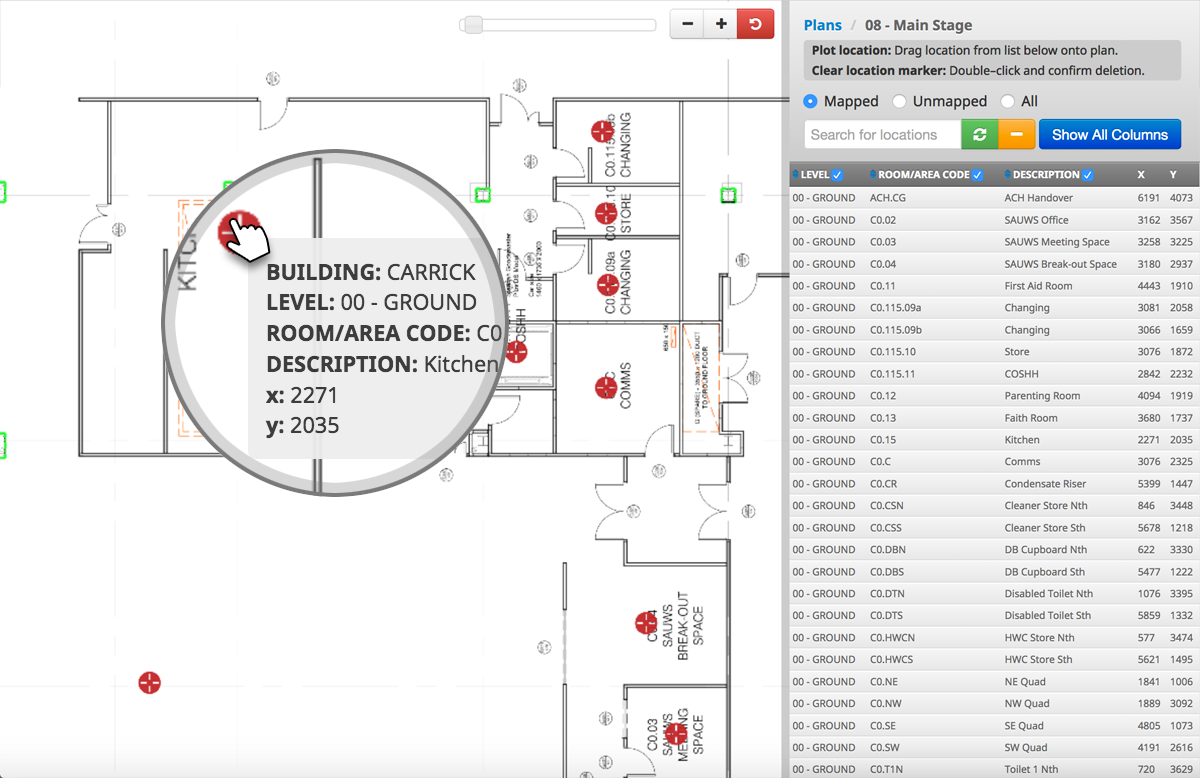Select the Unmapped radio button

click(x=899, y=101)
